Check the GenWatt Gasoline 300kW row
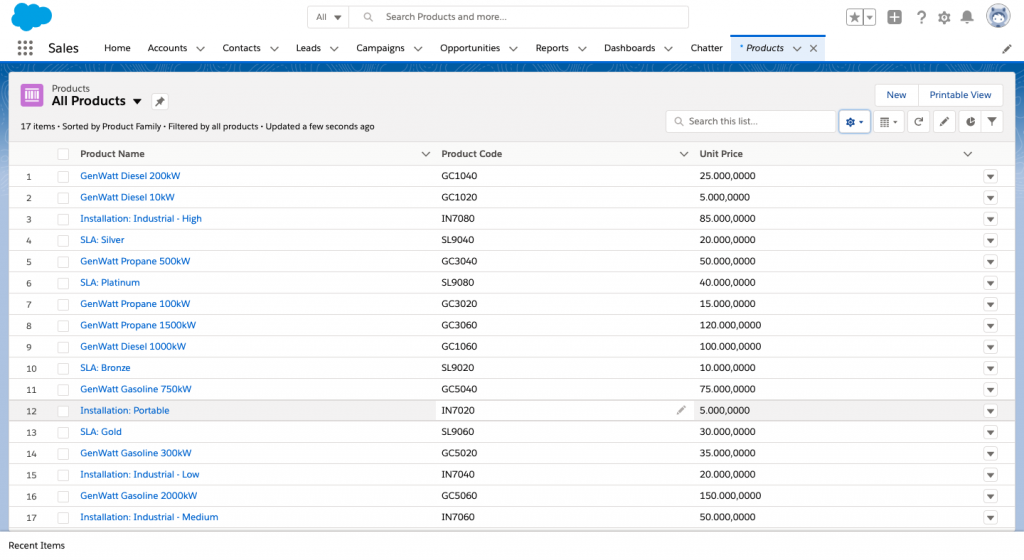Image resolution: width=1024 pixels, height=560 pixels. 63,454
